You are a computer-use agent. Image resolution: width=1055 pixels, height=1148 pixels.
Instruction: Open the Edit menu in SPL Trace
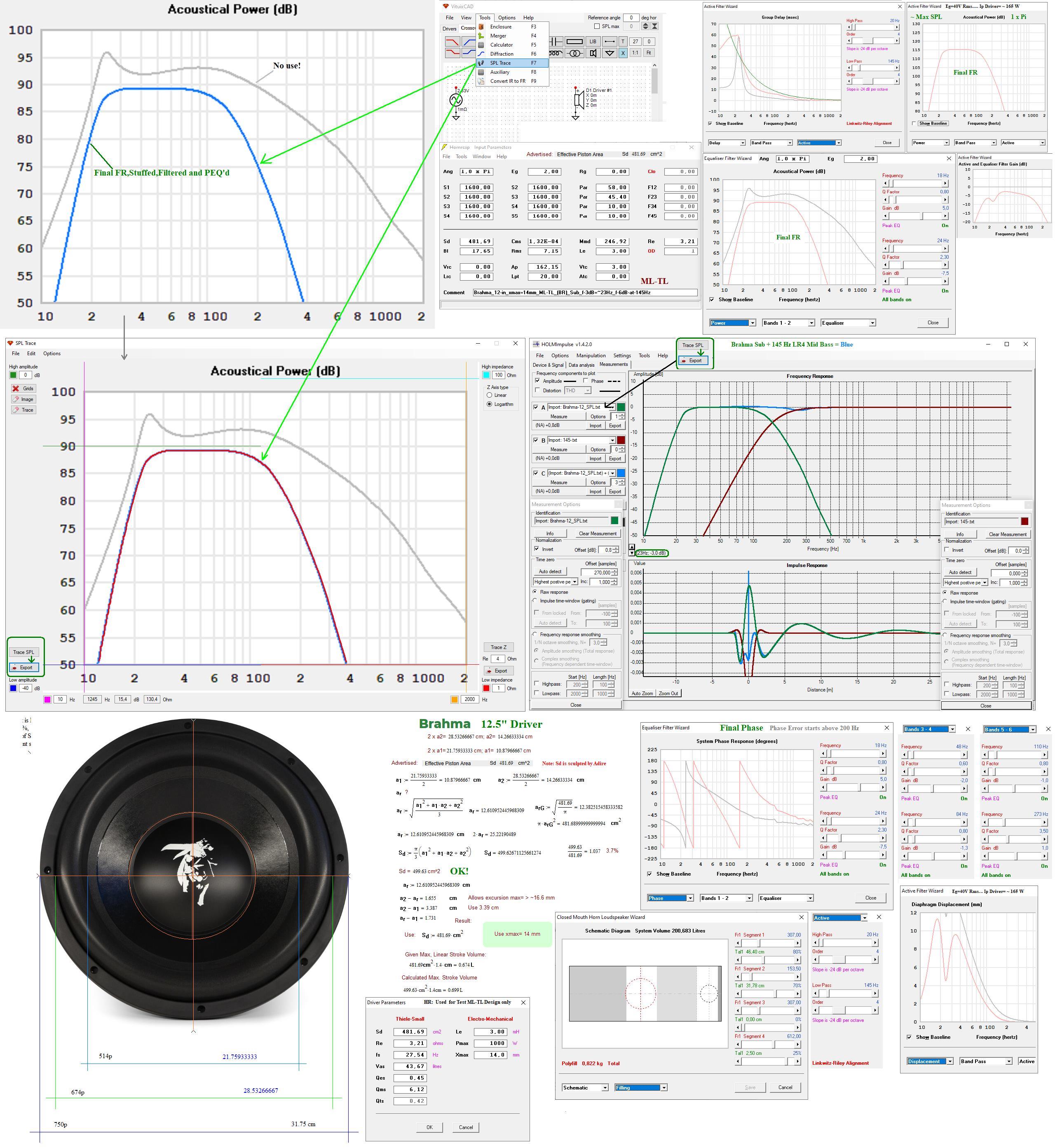click(x=31, y=354)
